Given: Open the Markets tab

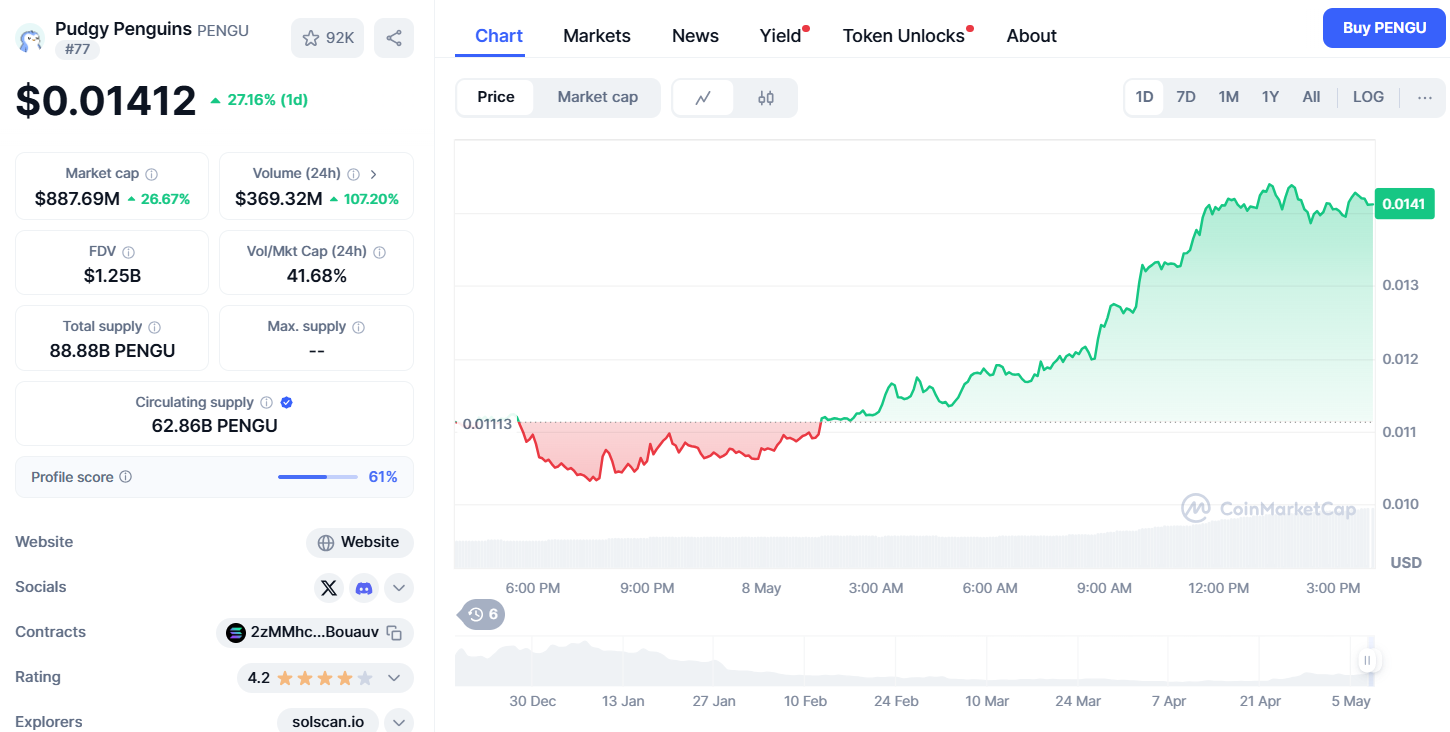Looking at the screenshot, I should pyautogui.click(x=597, y=36).
